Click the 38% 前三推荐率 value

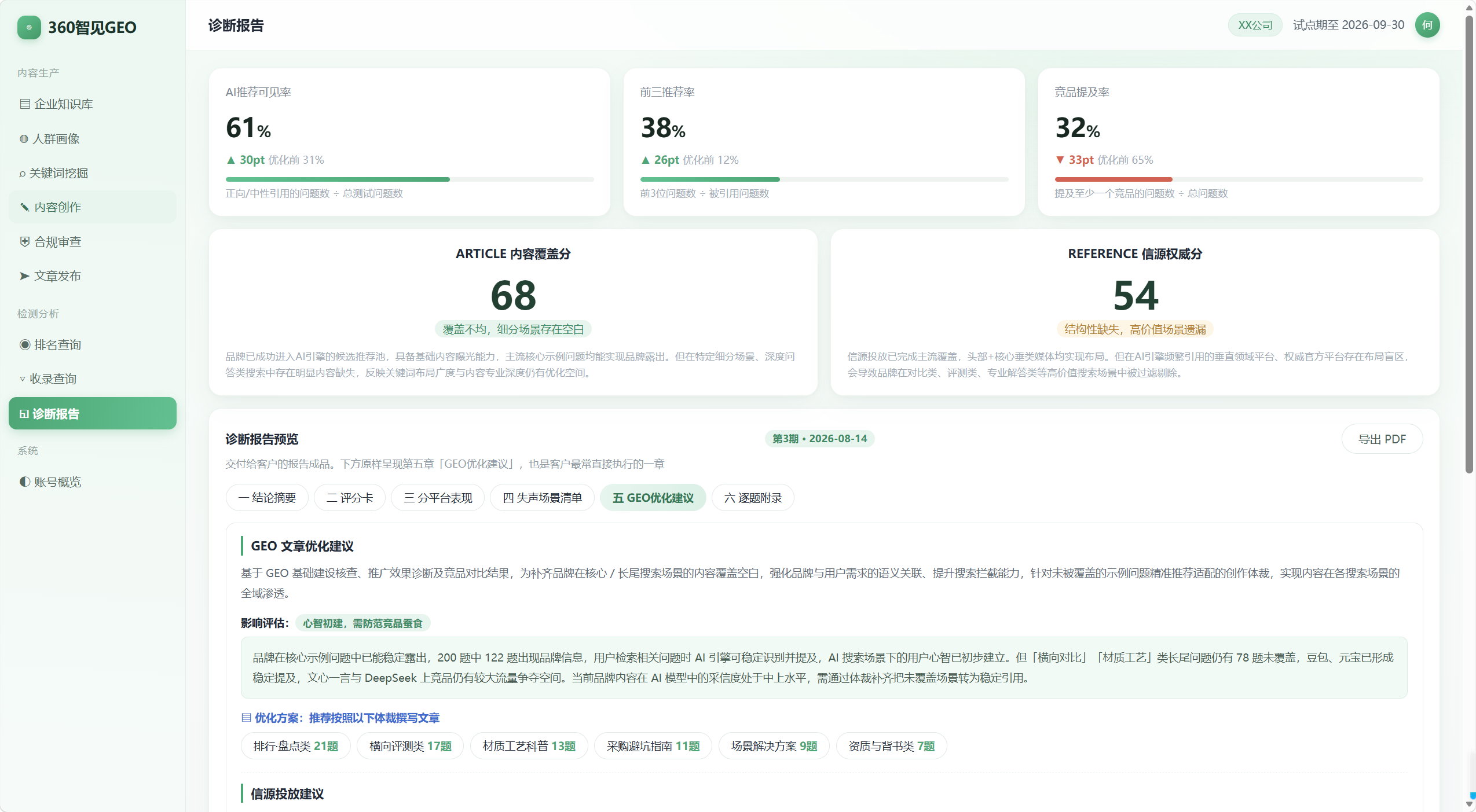pos(663,127)
